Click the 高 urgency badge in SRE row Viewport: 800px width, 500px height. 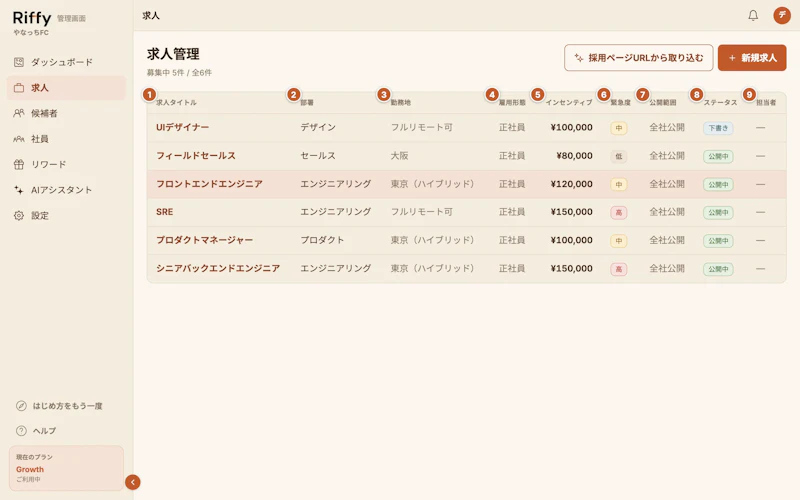pos(618,212)
